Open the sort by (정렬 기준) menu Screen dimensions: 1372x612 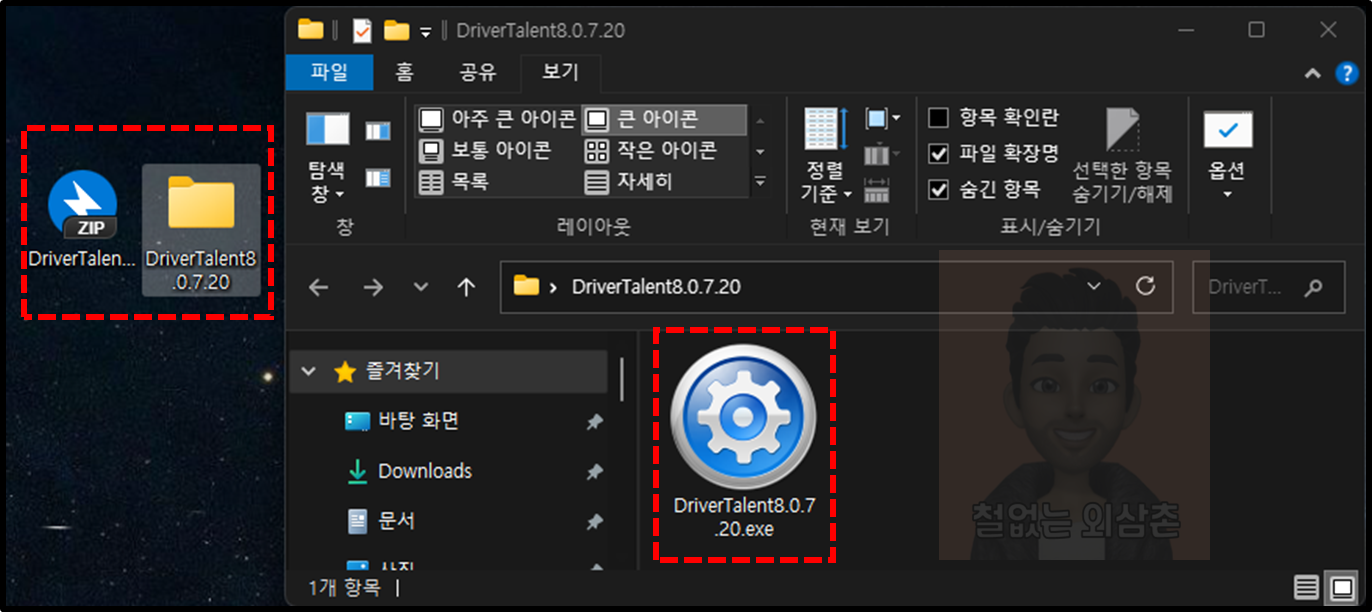[x=826, y=155]
